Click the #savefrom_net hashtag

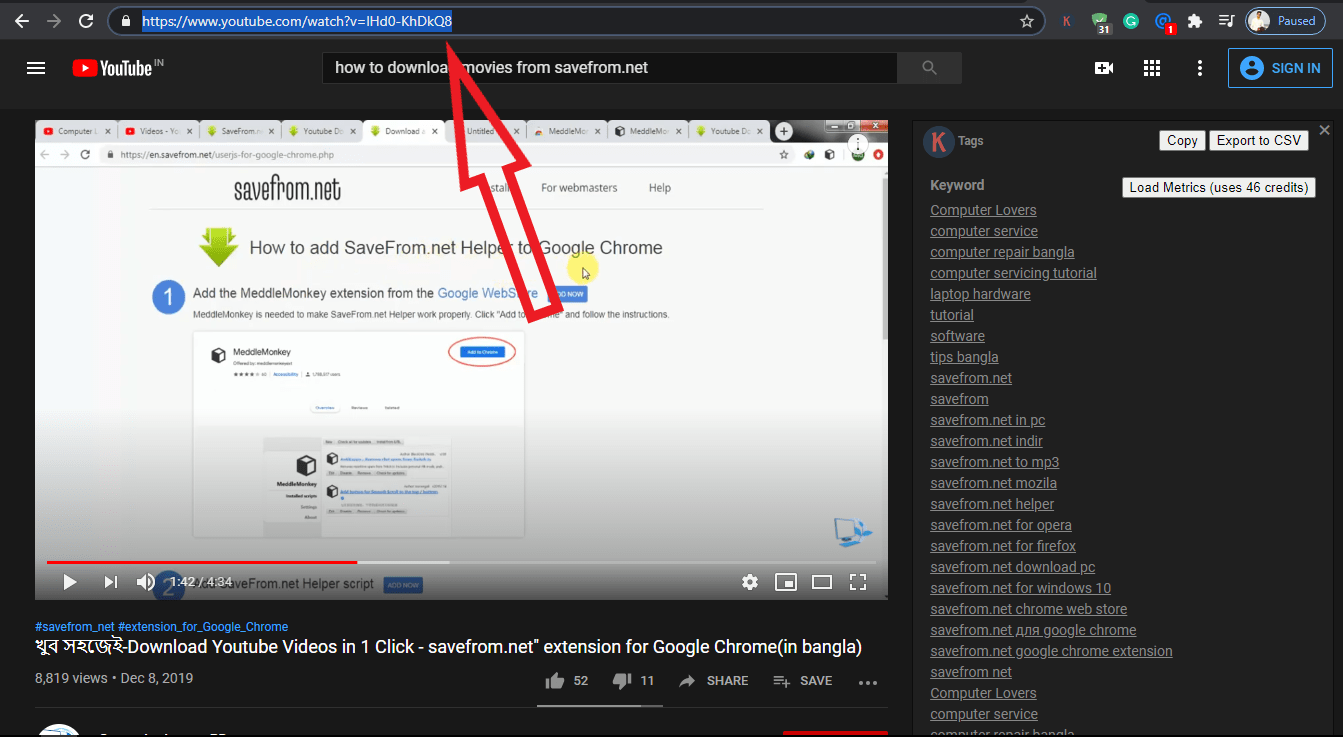[74, 627]
